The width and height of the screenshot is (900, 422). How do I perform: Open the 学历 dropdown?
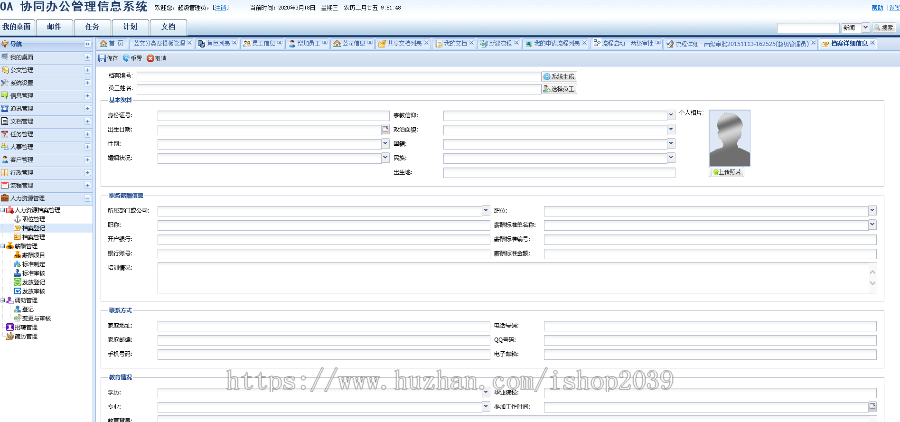pyautogui.click(x=486, y=393)
